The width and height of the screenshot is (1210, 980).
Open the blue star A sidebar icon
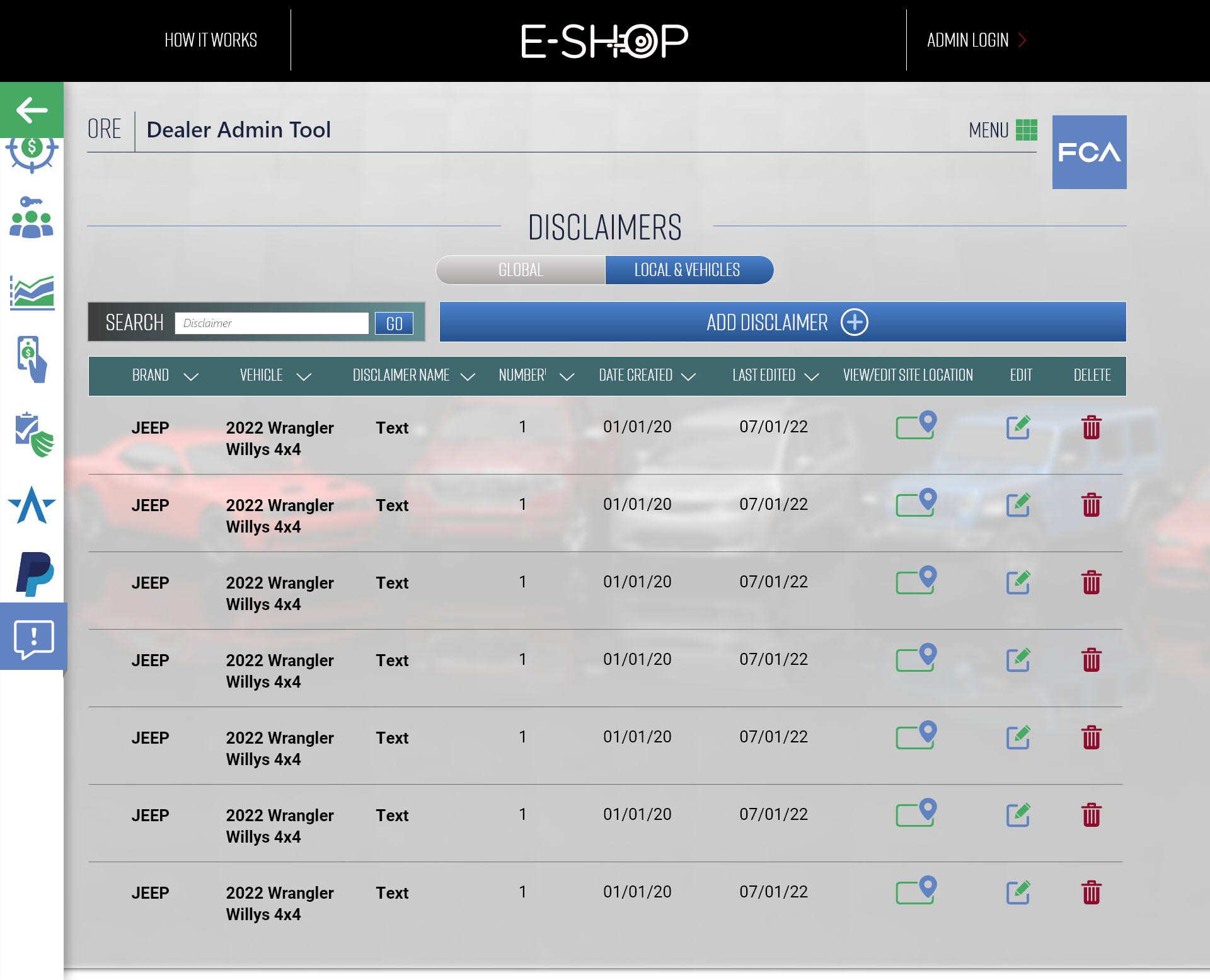click(x=32, y=505)
